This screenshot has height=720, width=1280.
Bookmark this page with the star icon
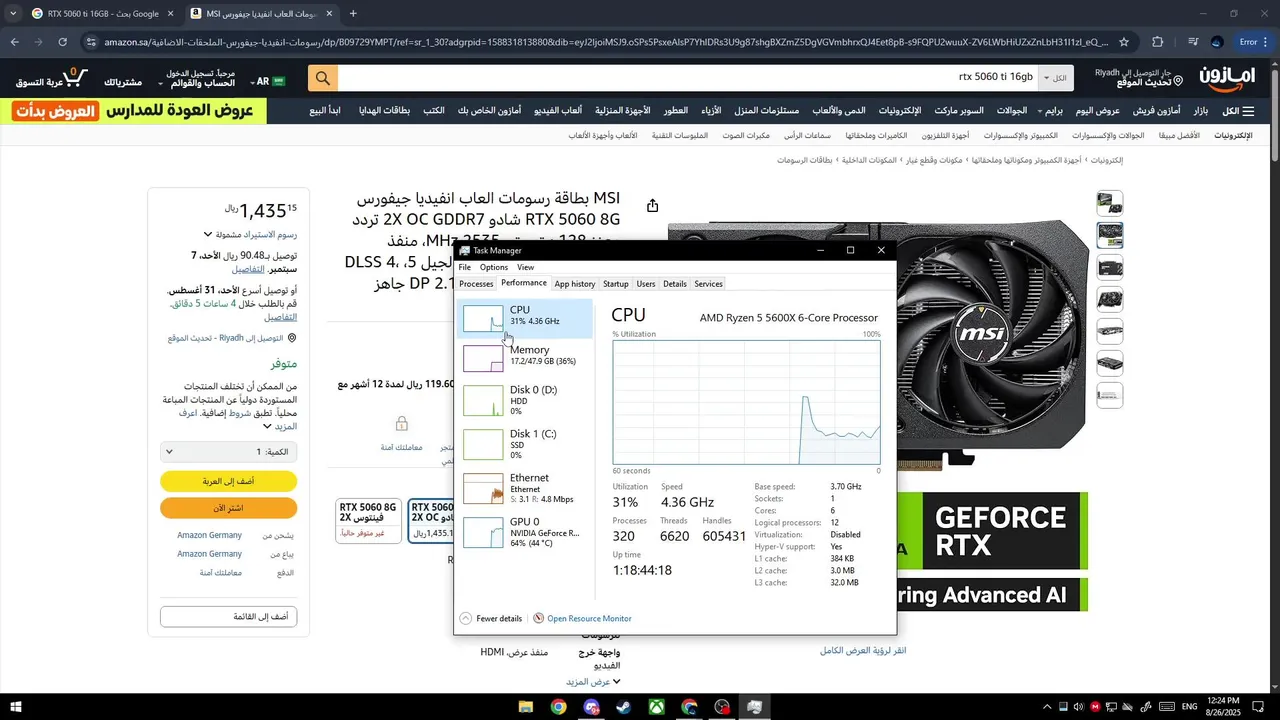tap(1124, 42)
